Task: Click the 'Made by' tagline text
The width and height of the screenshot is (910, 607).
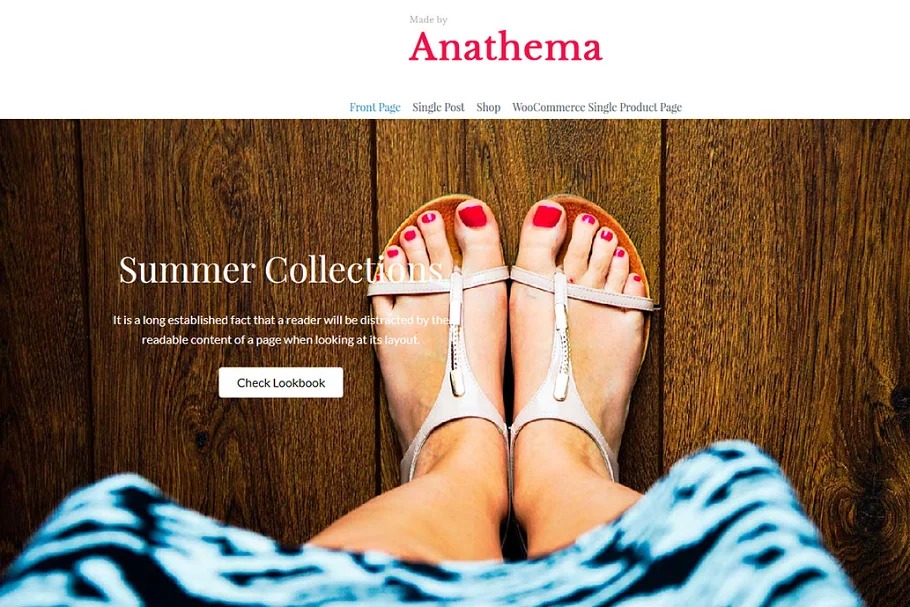Action: point(428,20)
